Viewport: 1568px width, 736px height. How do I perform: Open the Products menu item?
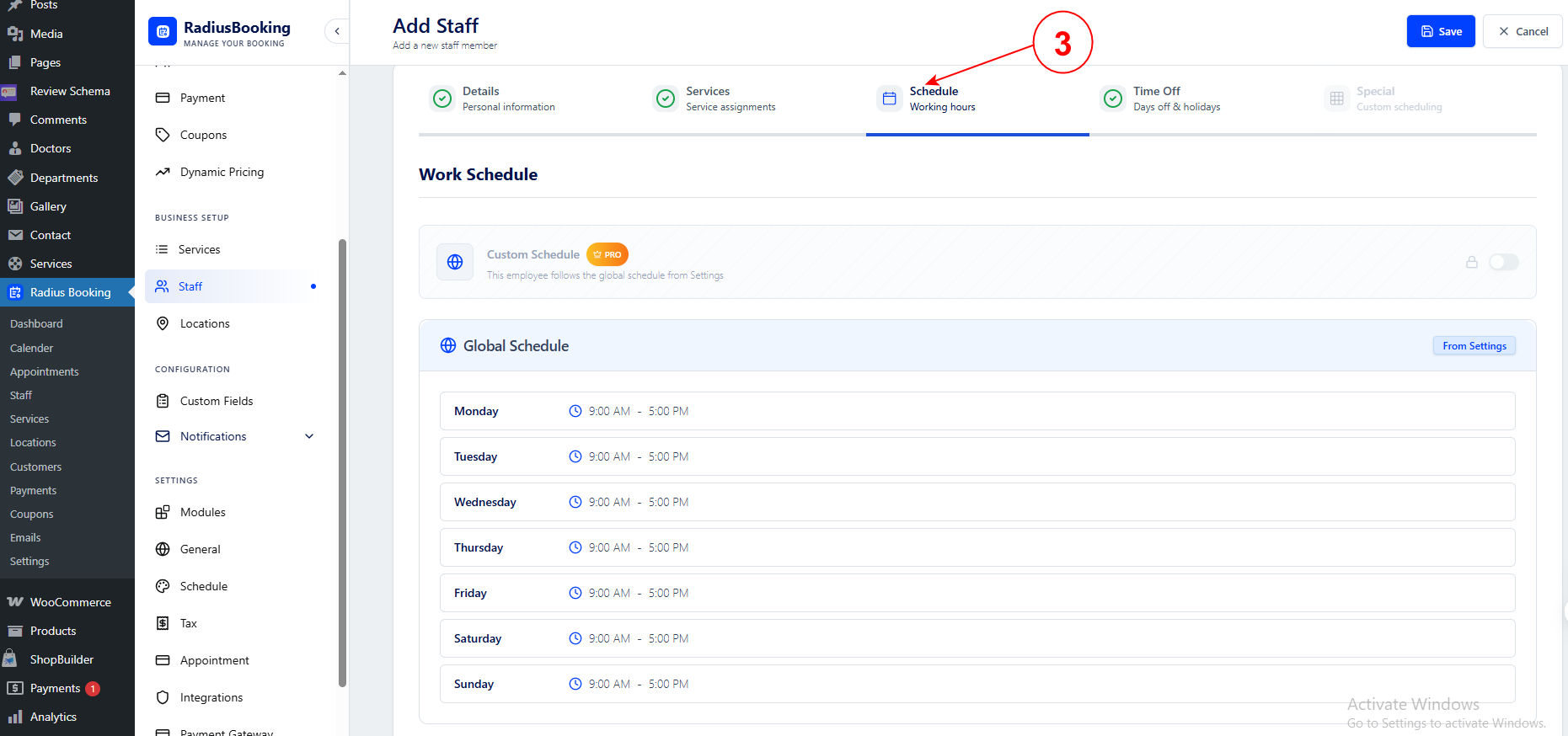[67, 631]
